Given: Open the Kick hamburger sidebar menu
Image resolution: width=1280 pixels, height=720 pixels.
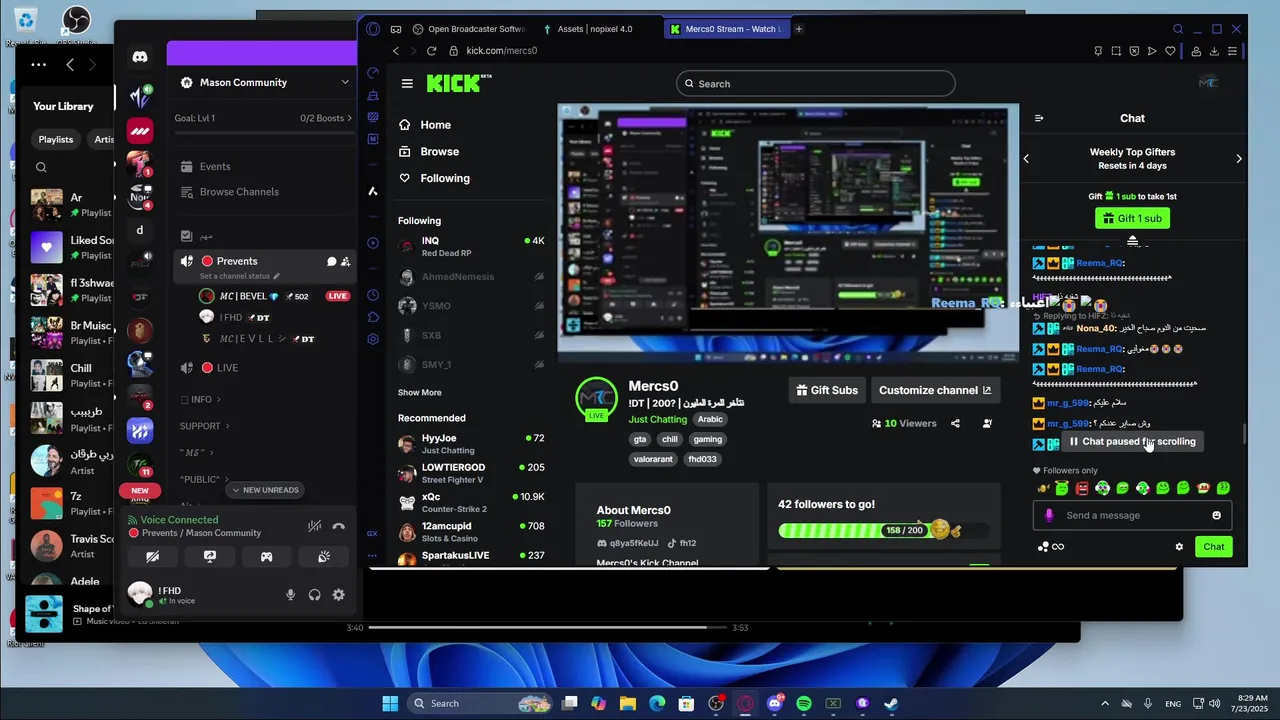Looking at the screenshot, I should click(407, 84).
